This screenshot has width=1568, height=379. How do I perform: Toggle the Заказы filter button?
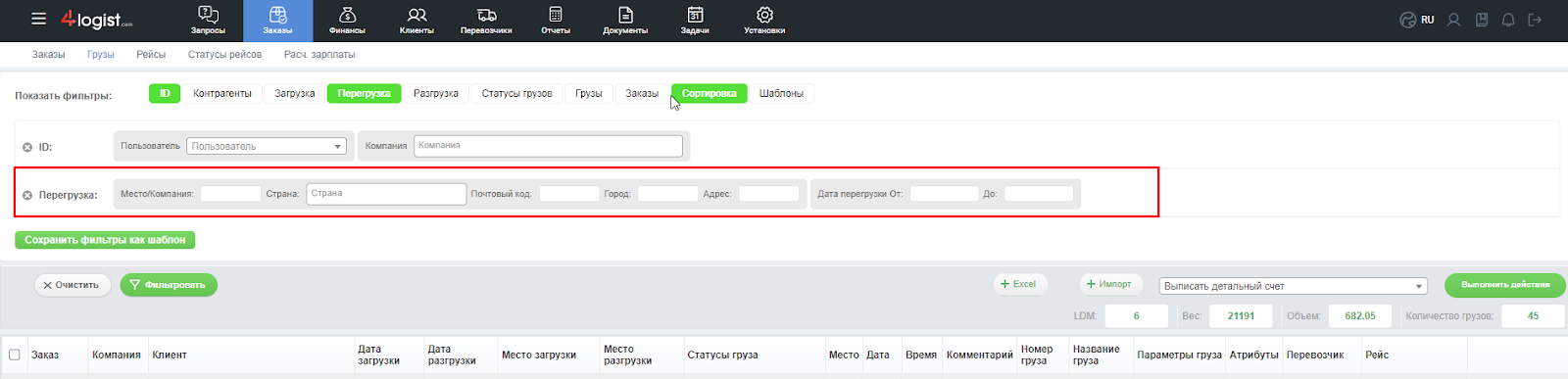642,93
